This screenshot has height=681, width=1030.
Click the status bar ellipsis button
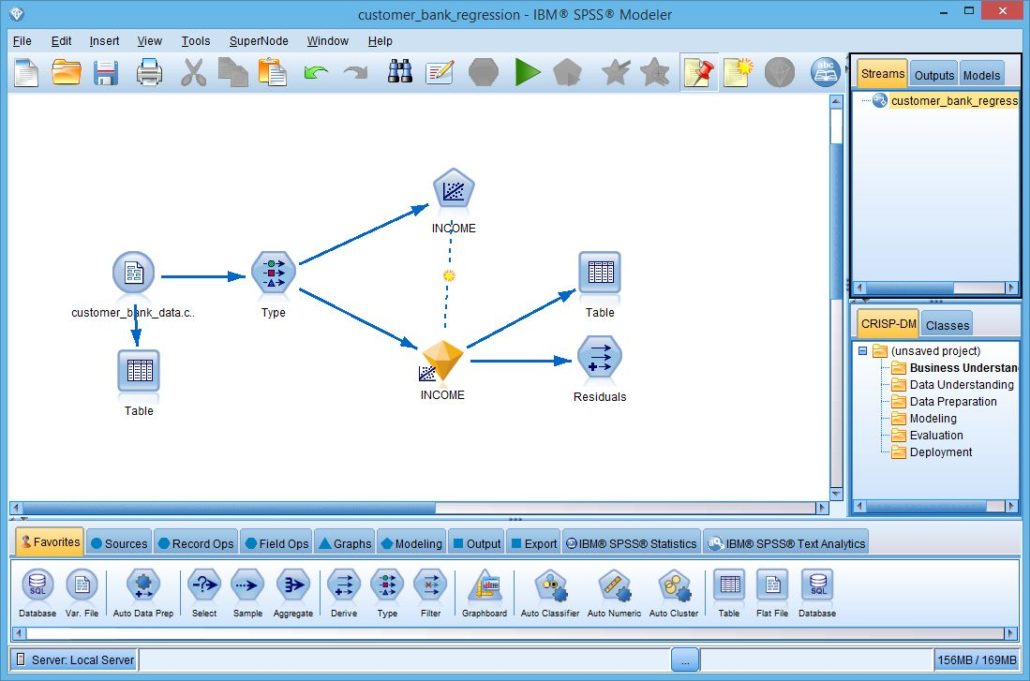pyautogui.click(x=685, y=660)
